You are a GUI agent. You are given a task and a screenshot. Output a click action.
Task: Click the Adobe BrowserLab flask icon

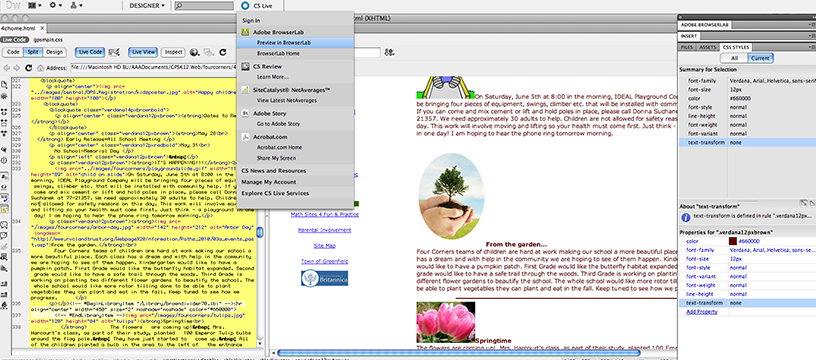click(x=245, y=32)
